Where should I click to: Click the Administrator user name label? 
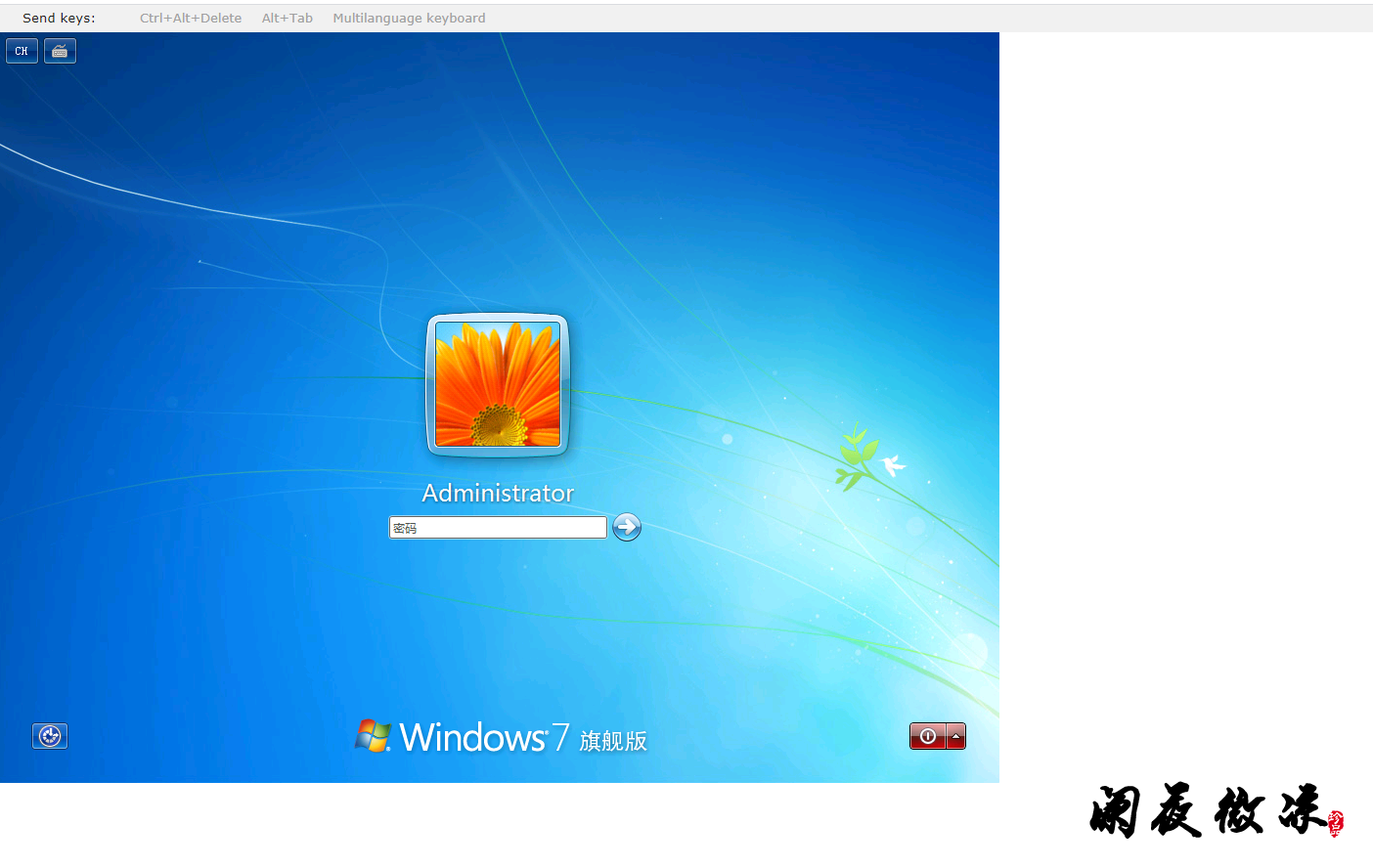tap(498, 493)
